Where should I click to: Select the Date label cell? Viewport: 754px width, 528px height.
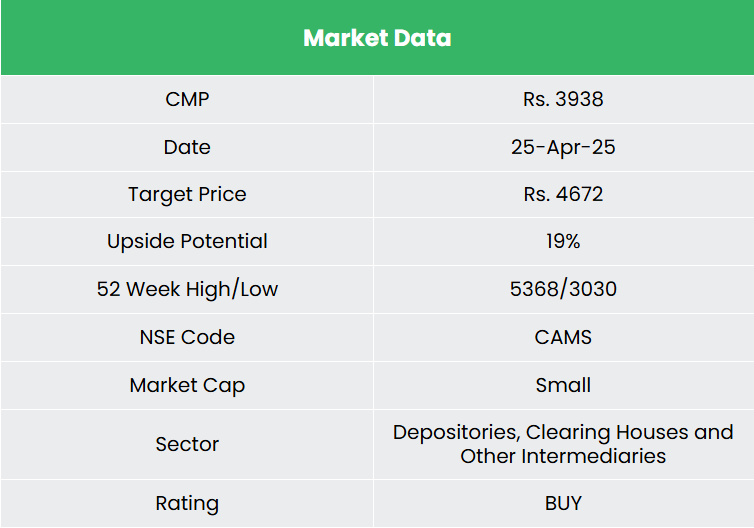[187, 147]
